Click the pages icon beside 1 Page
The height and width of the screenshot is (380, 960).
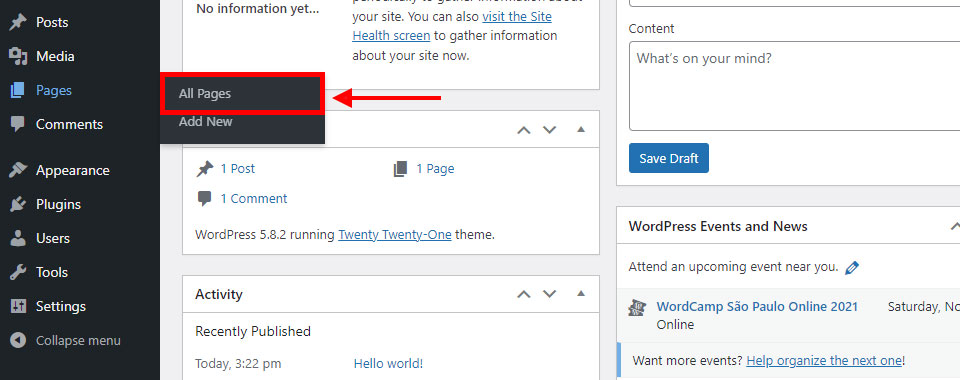(x=400, y=169)
